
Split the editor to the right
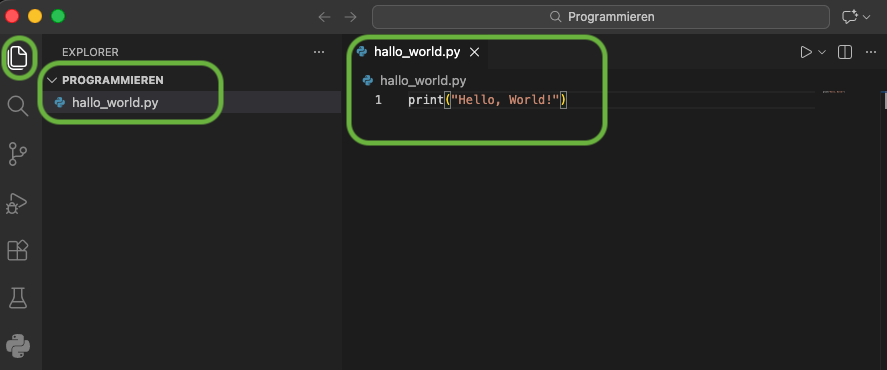click(845, 52)
